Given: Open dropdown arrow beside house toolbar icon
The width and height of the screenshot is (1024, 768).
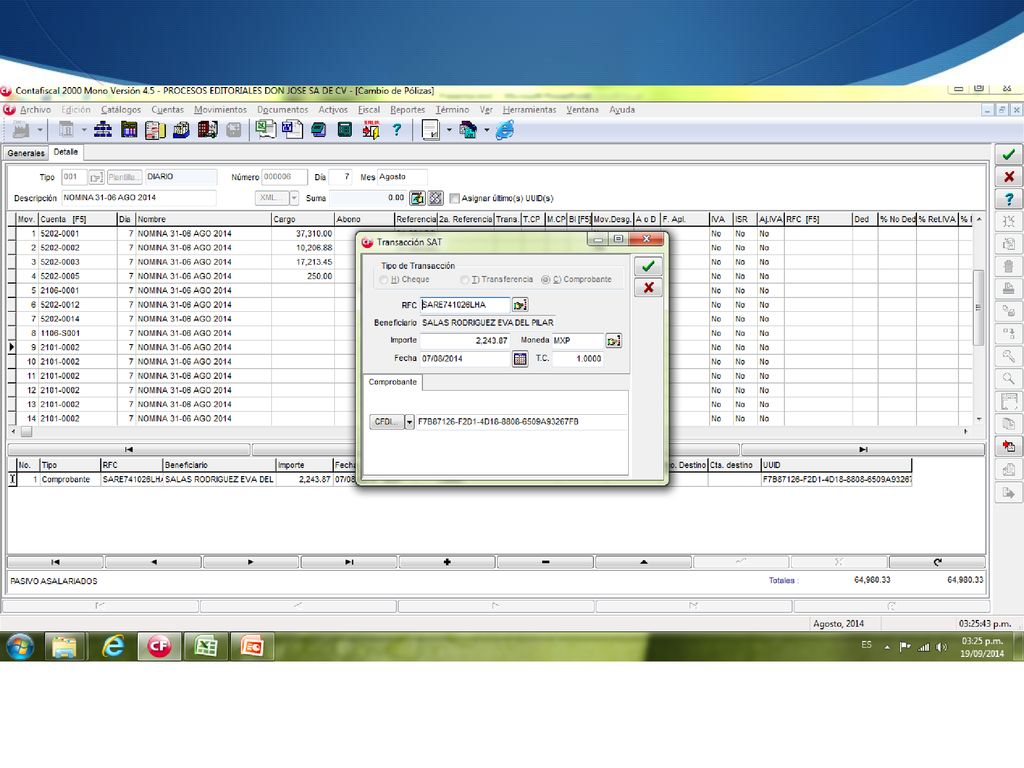Looking at the screenshot, I should pyautogui.click(x=487, y=130).
